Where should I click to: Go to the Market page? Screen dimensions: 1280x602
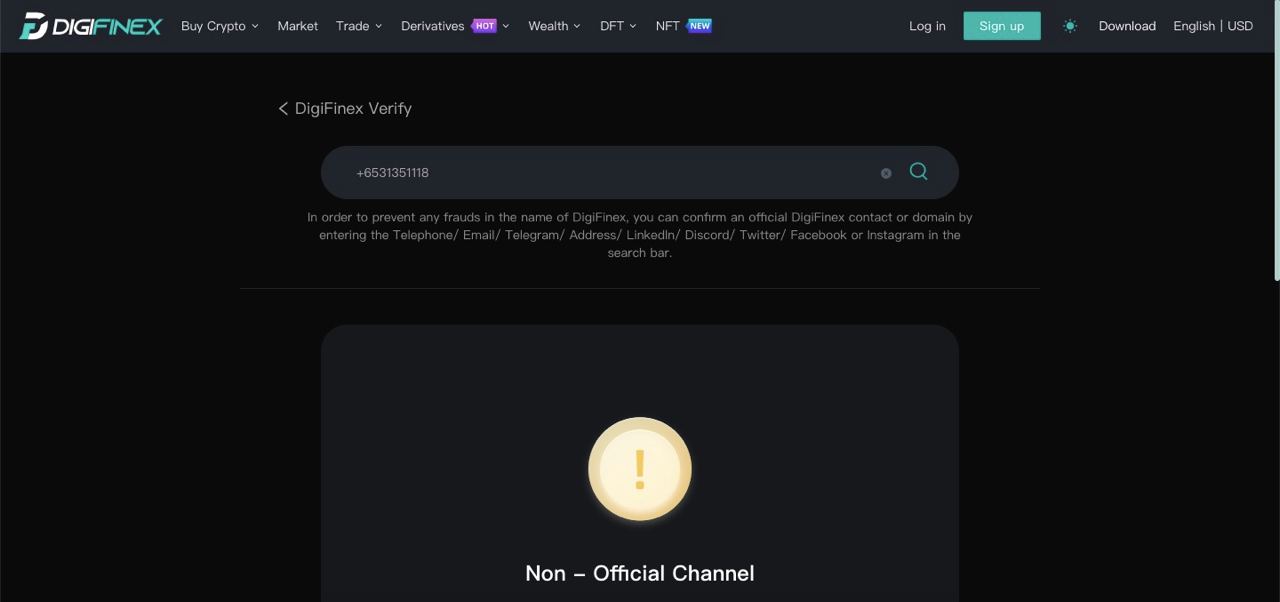click(297, 26)
